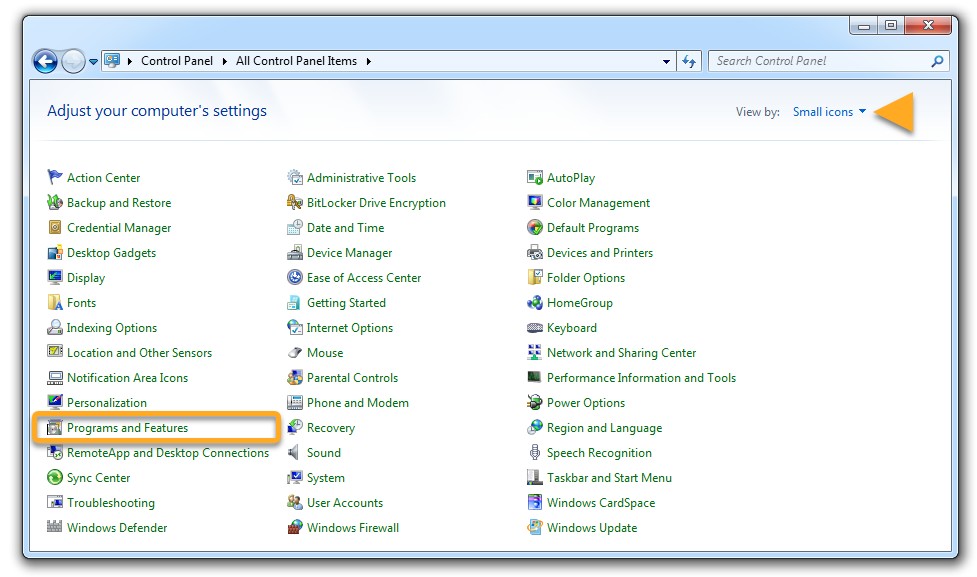Screen dimensions: 977x577
Task: Click the Action Center flag icon
Action: pyautogui.click(x=55, y=178)
